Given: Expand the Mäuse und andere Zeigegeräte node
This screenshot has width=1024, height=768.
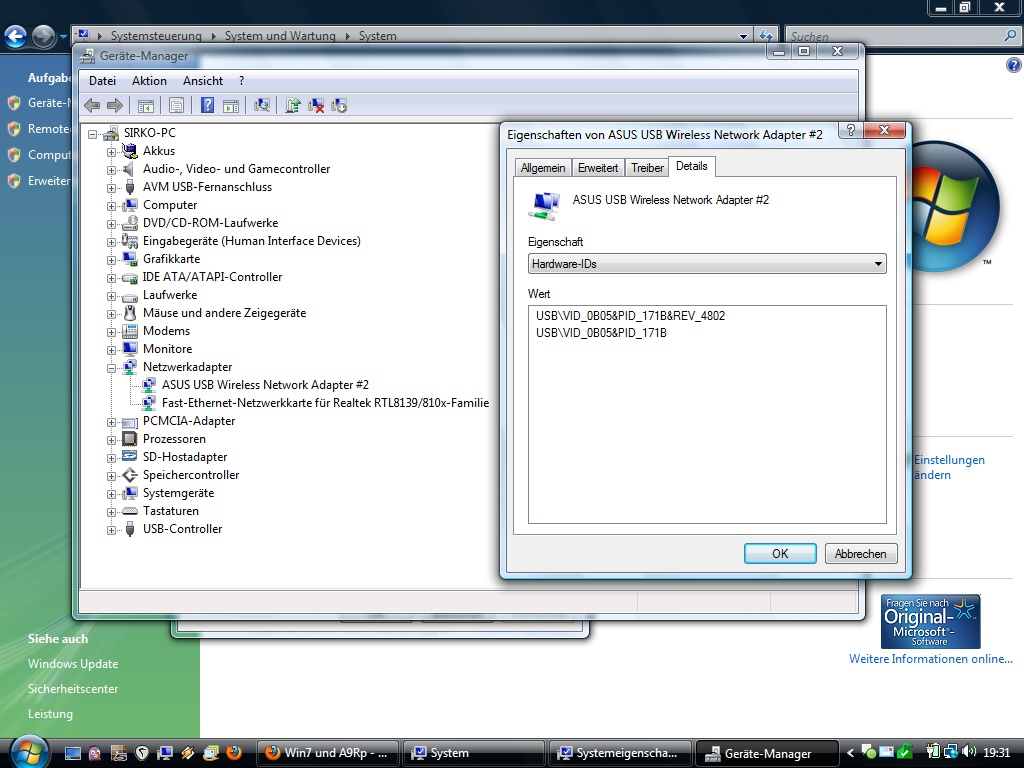Looking at the screenshot, I should 112,314.
